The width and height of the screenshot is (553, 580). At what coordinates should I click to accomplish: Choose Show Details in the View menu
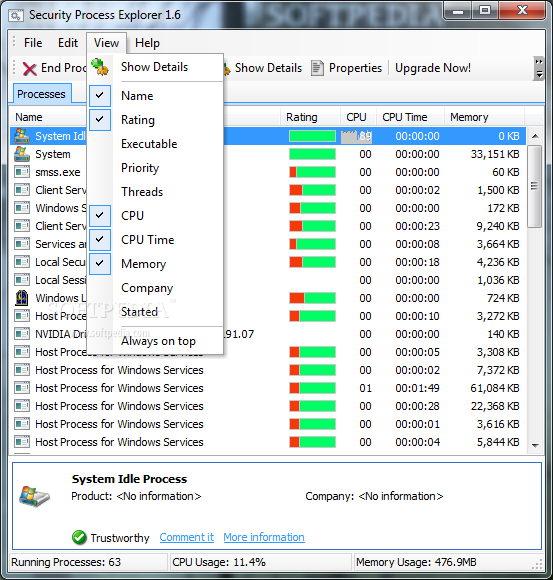pyautogui.click(x=155, y=67)
